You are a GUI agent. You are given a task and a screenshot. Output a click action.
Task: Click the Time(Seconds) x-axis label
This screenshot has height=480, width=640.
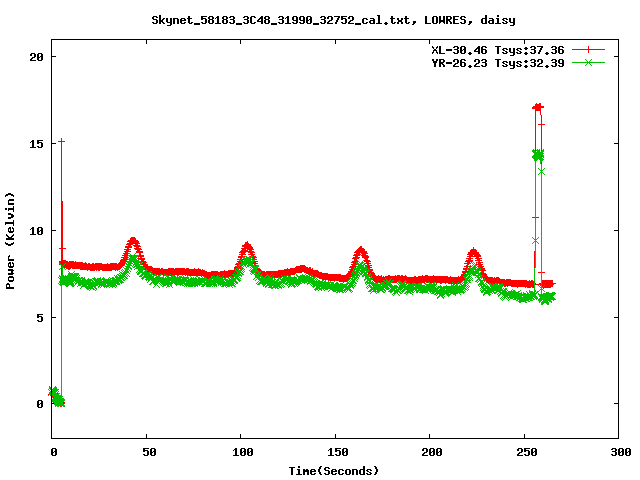[333, 471]
